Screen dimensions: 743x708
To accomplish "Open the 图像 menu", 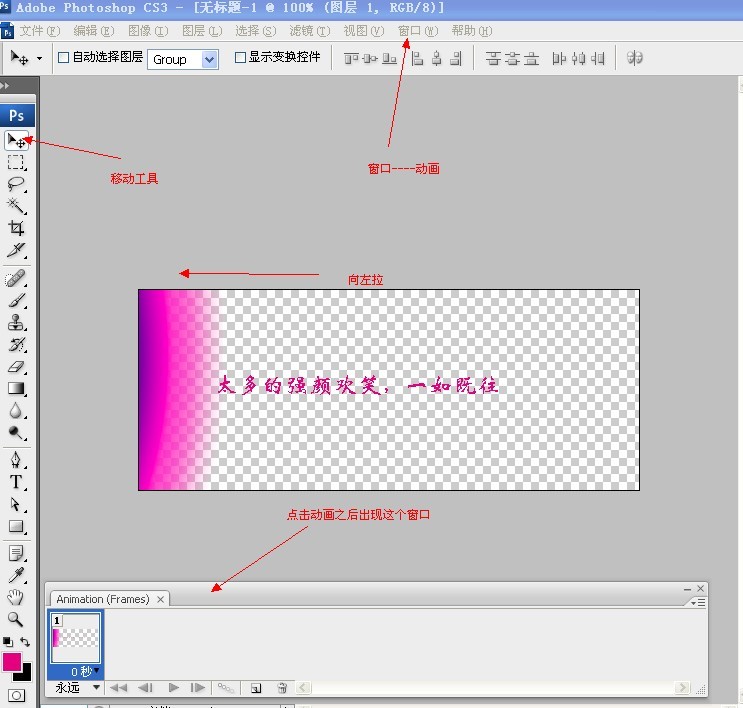I will coord(148,31).
